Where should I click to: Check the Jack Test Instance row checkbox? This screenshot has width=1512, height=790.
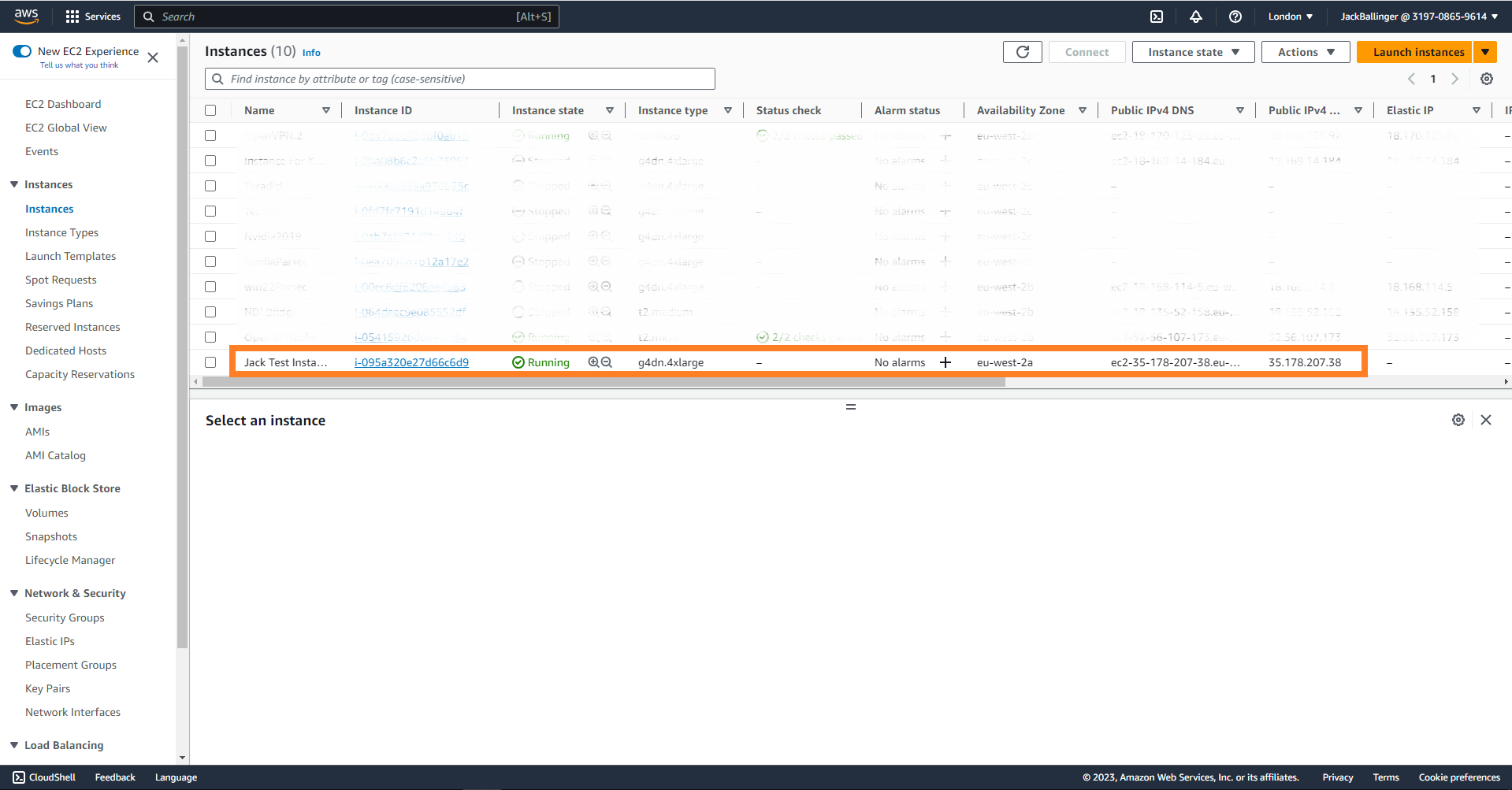[x=210, y=362]
